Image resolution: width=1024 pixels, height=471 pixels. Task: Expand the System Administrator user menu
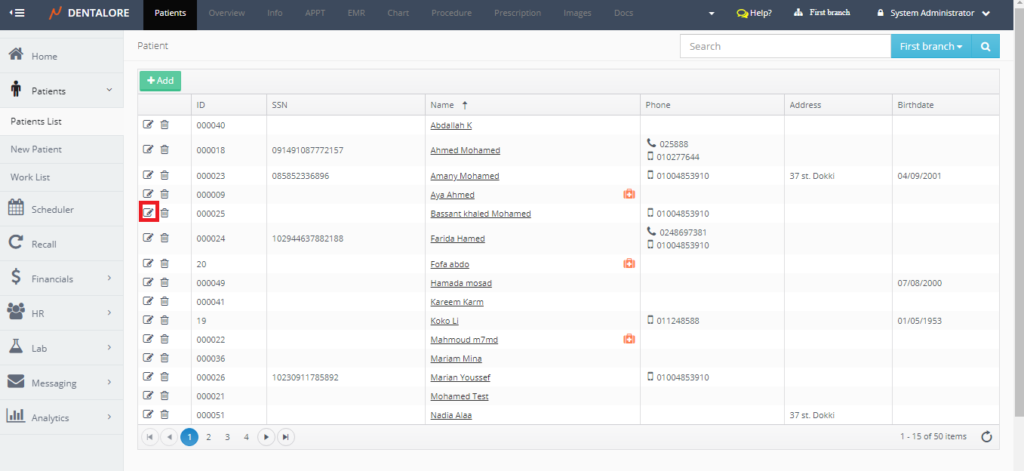click(933, 13)
